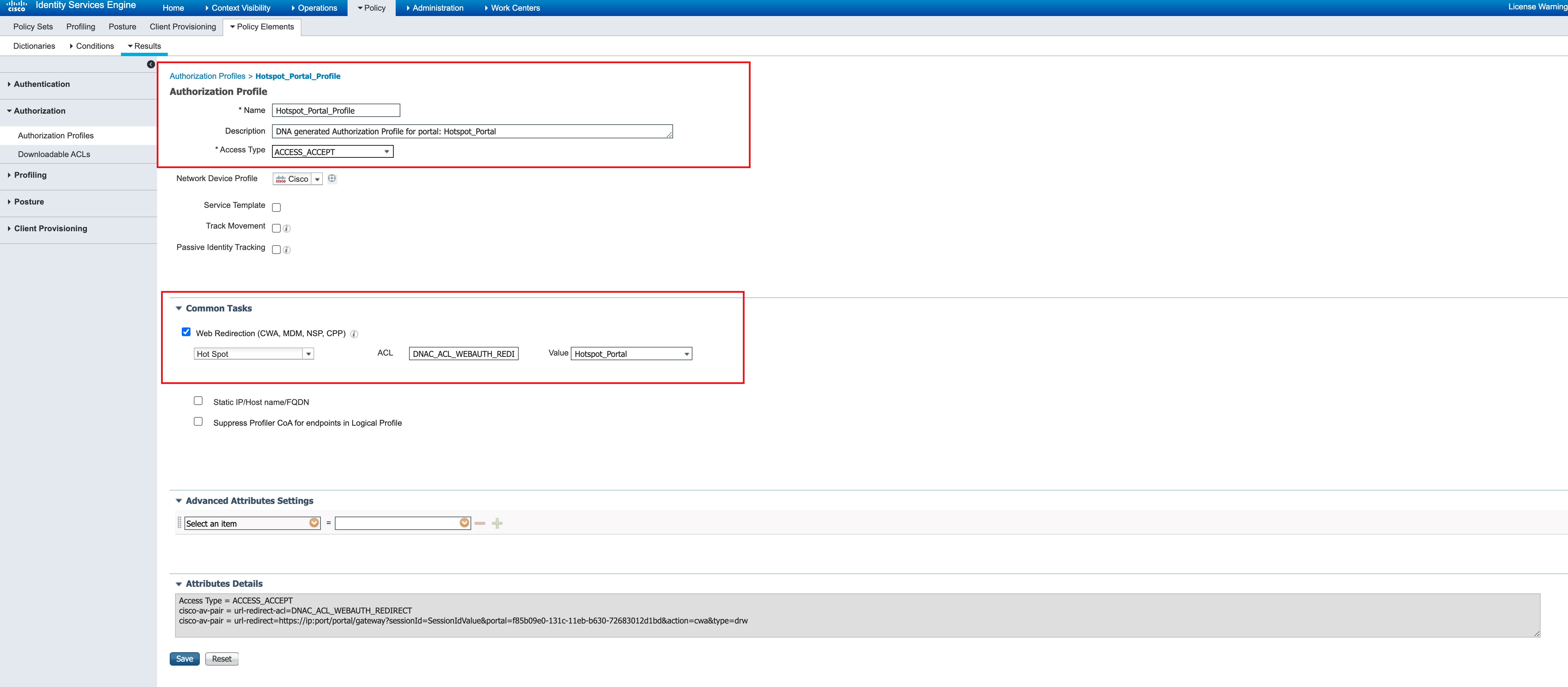Screen dimensions: 1568x687
Task: Open the Administration menu
Action: point(434,8)
